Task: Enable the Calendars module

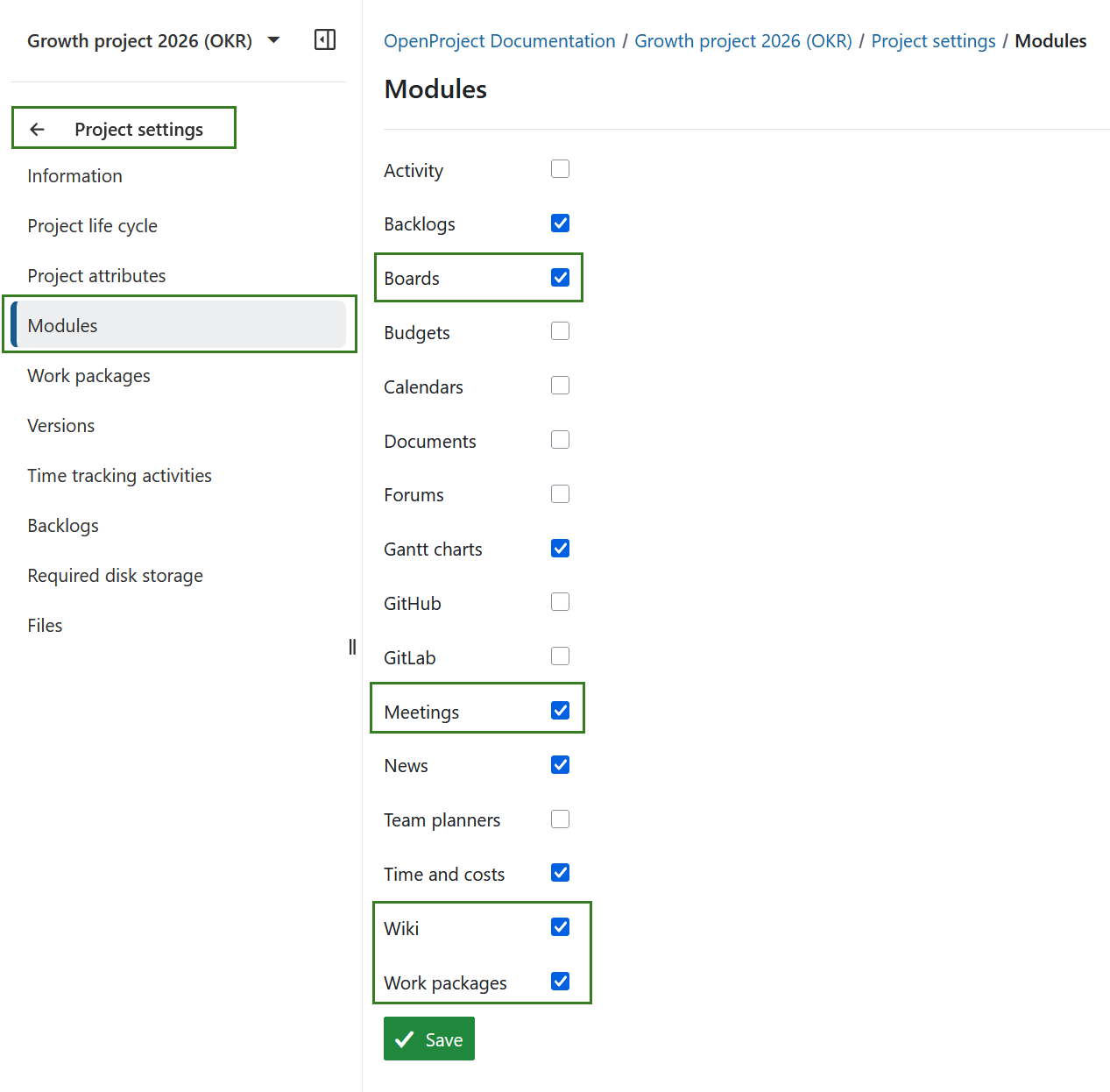Action: 560,386
